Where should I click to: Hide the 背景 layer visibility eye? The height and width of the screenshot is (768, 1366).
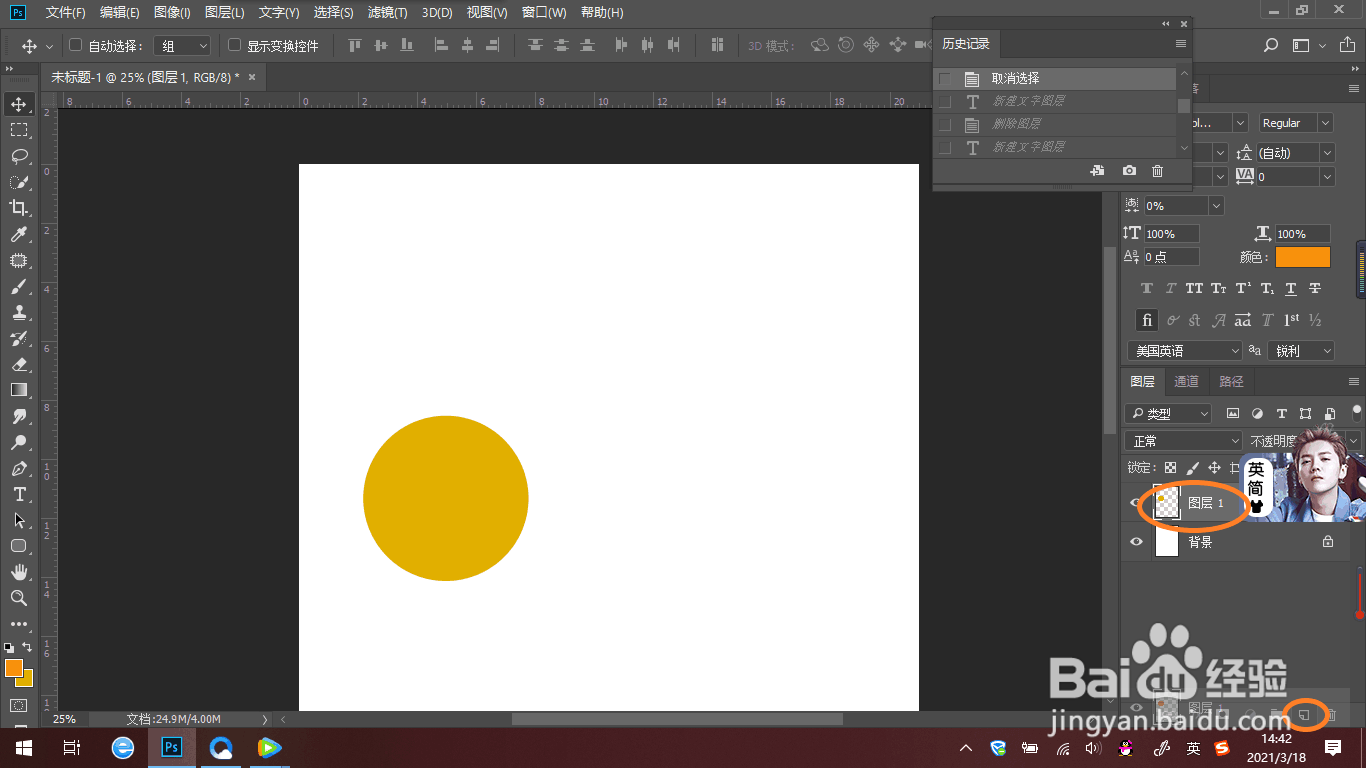tap(1136, 542)
